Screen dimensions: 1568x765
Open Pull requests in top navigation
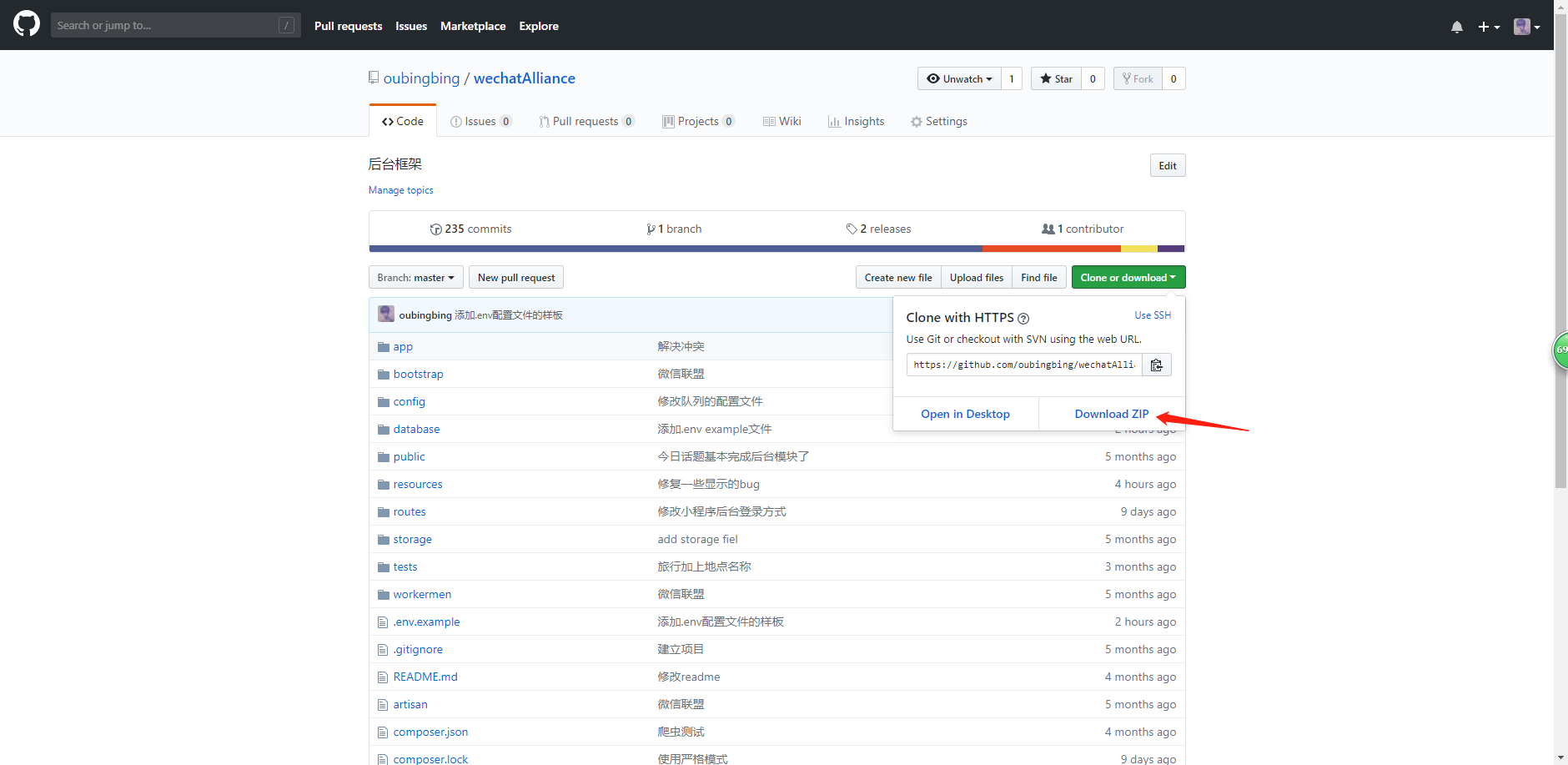[348, 26]
